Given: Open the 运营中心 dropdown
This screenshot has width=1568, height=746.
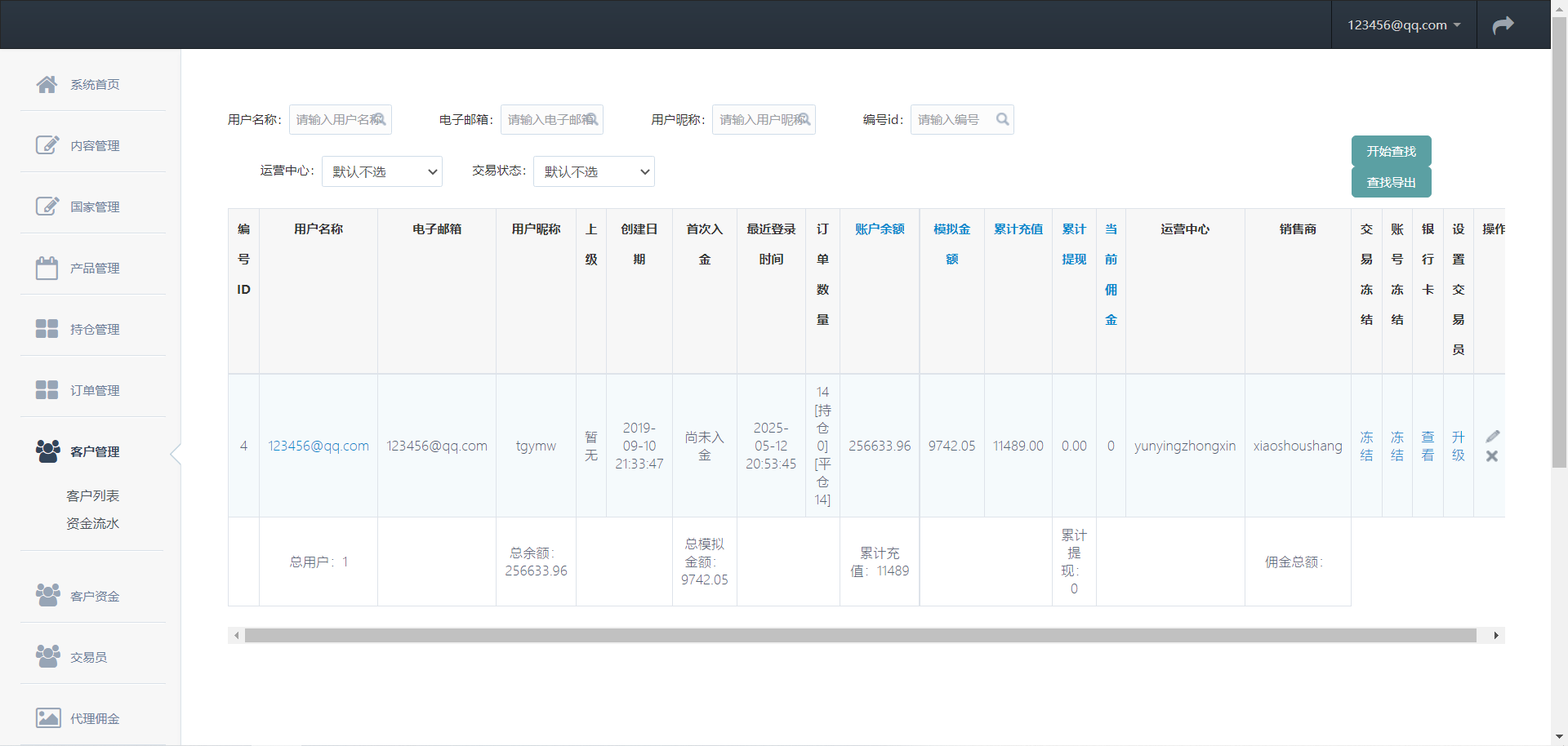Looking at the screenshot, I should coord(381,171).
